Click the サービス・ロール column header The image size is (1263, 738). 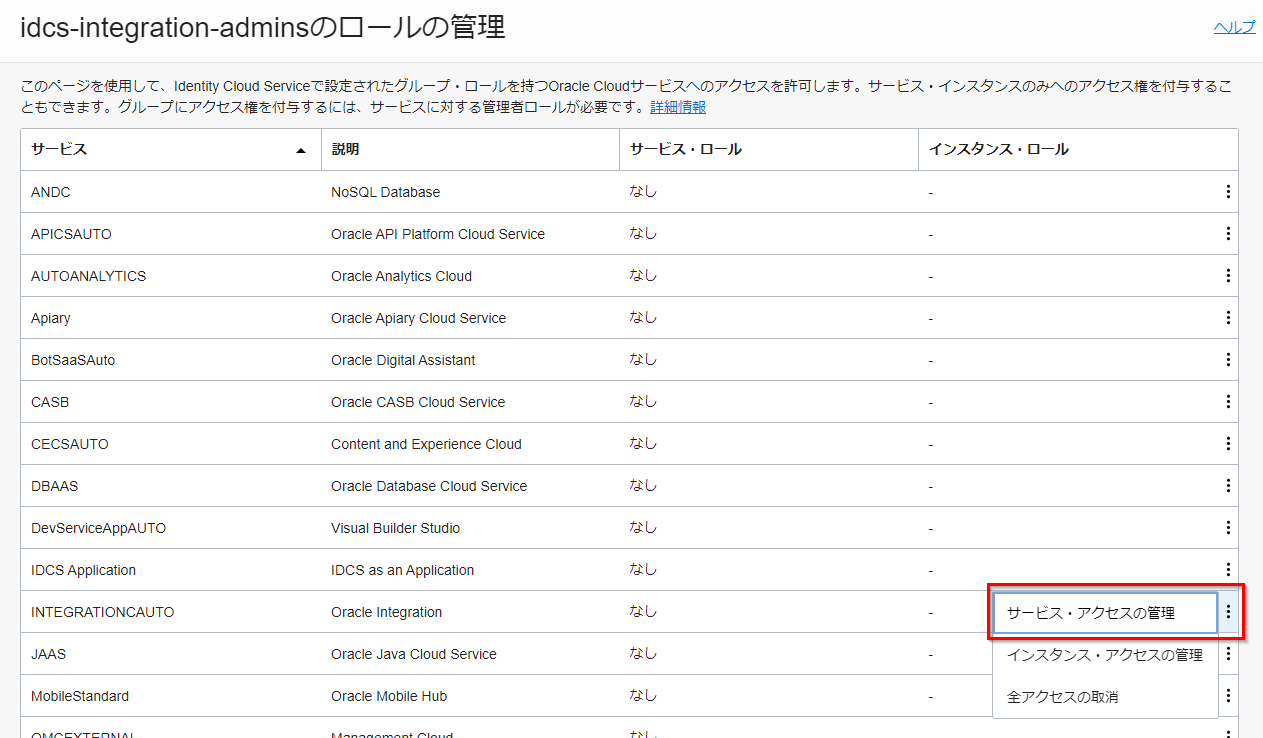[x=686, y=150]
